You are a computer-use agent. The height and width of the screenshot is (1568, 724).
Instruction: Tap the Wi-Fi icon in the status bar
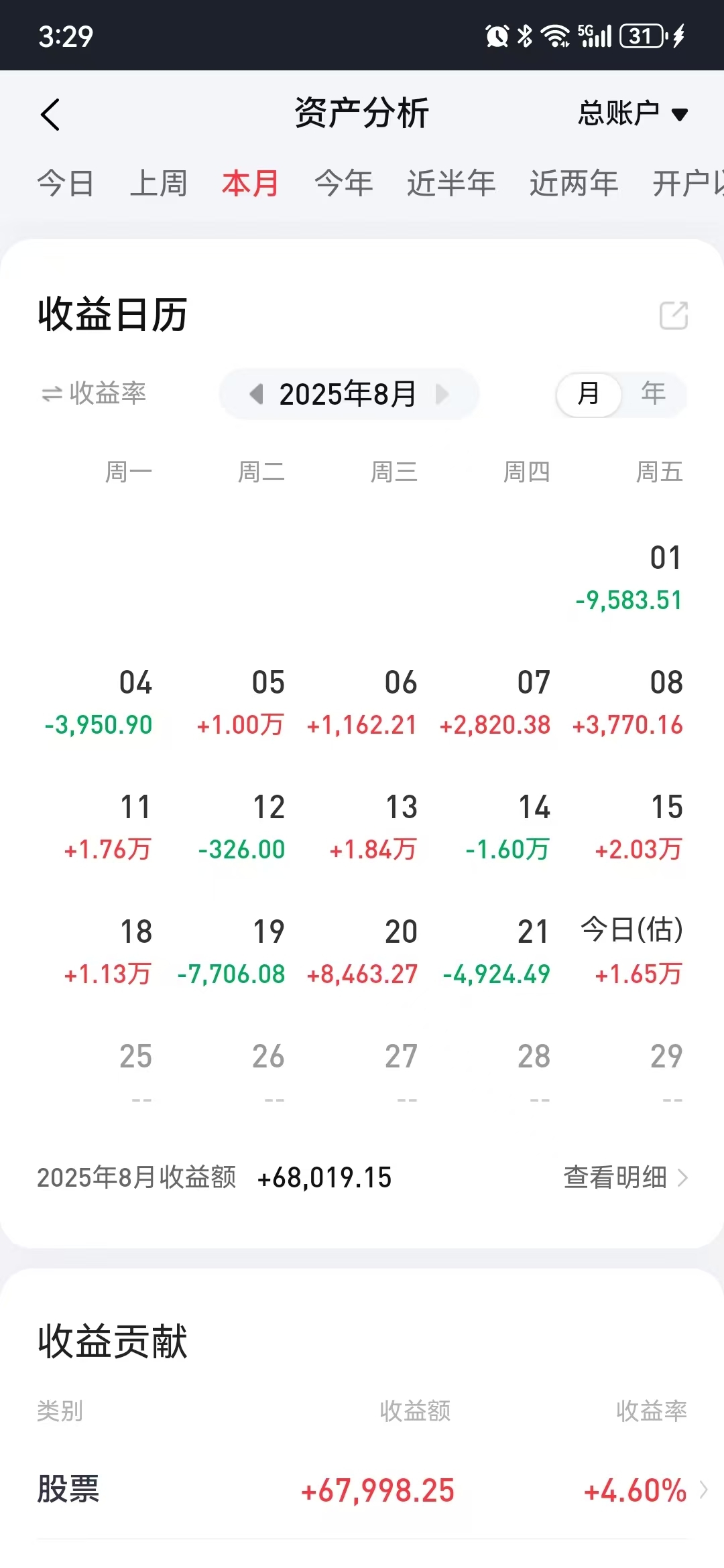[x=555, y=36]
